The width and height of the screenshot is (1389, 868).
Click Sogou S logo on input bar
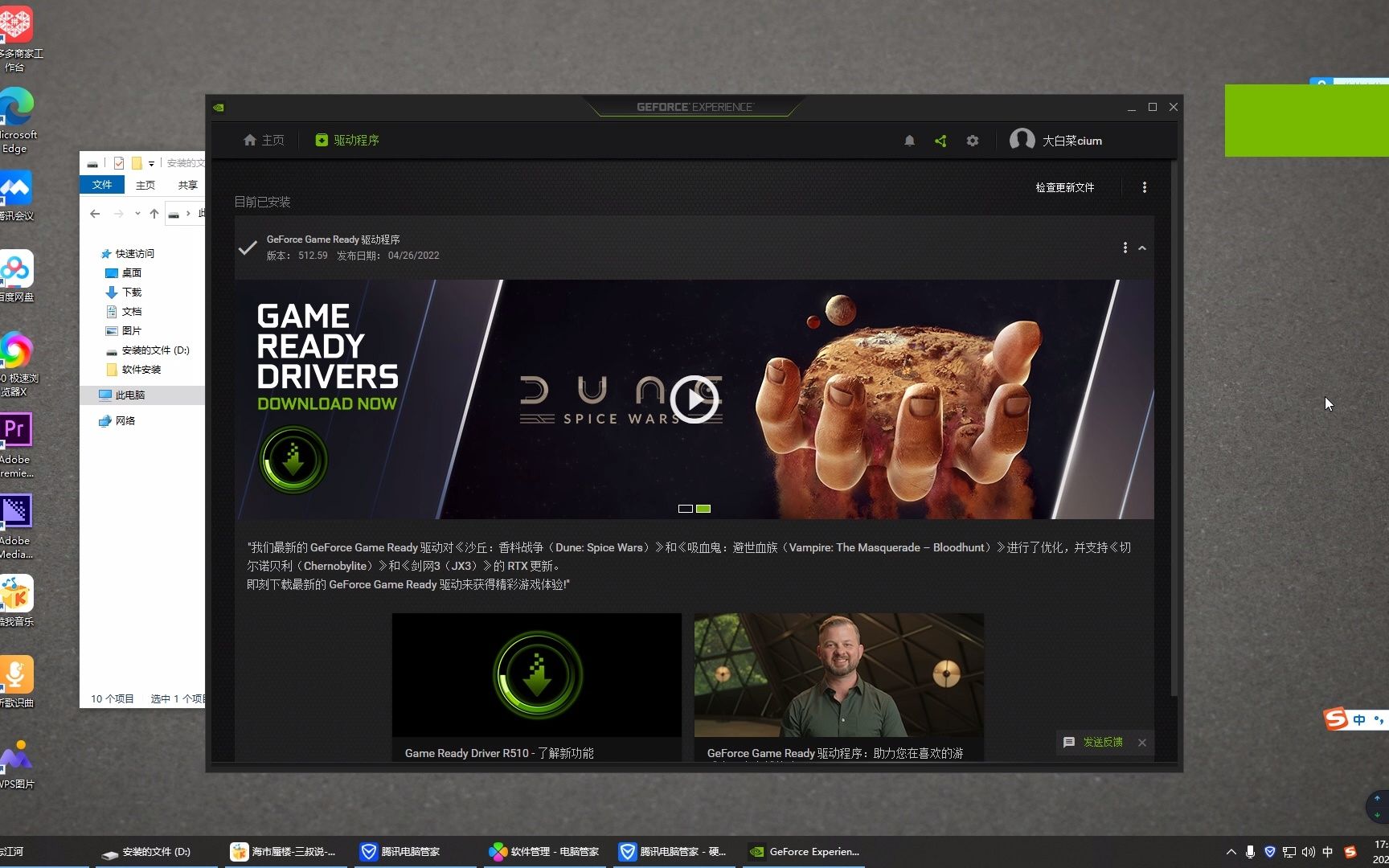pyautogui.click(x=1336, y=719)
